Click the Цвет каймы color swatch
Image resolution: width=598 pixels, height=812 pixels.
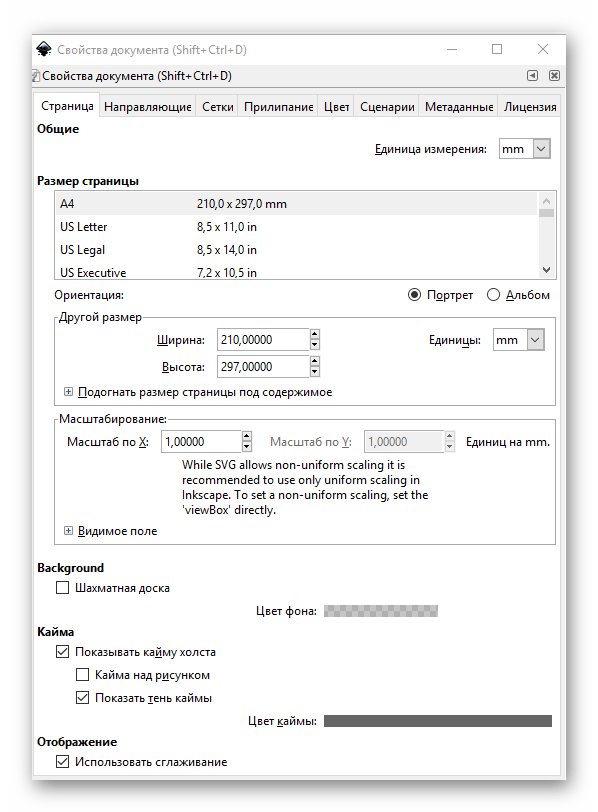[x=437, y=721]
